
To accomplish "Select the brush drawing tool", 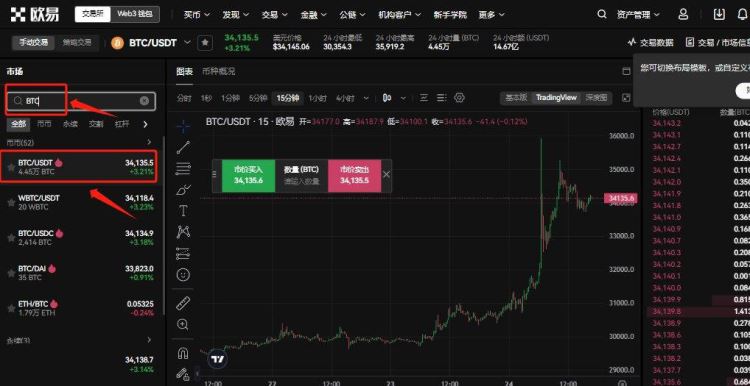I will tap(183, 190).
